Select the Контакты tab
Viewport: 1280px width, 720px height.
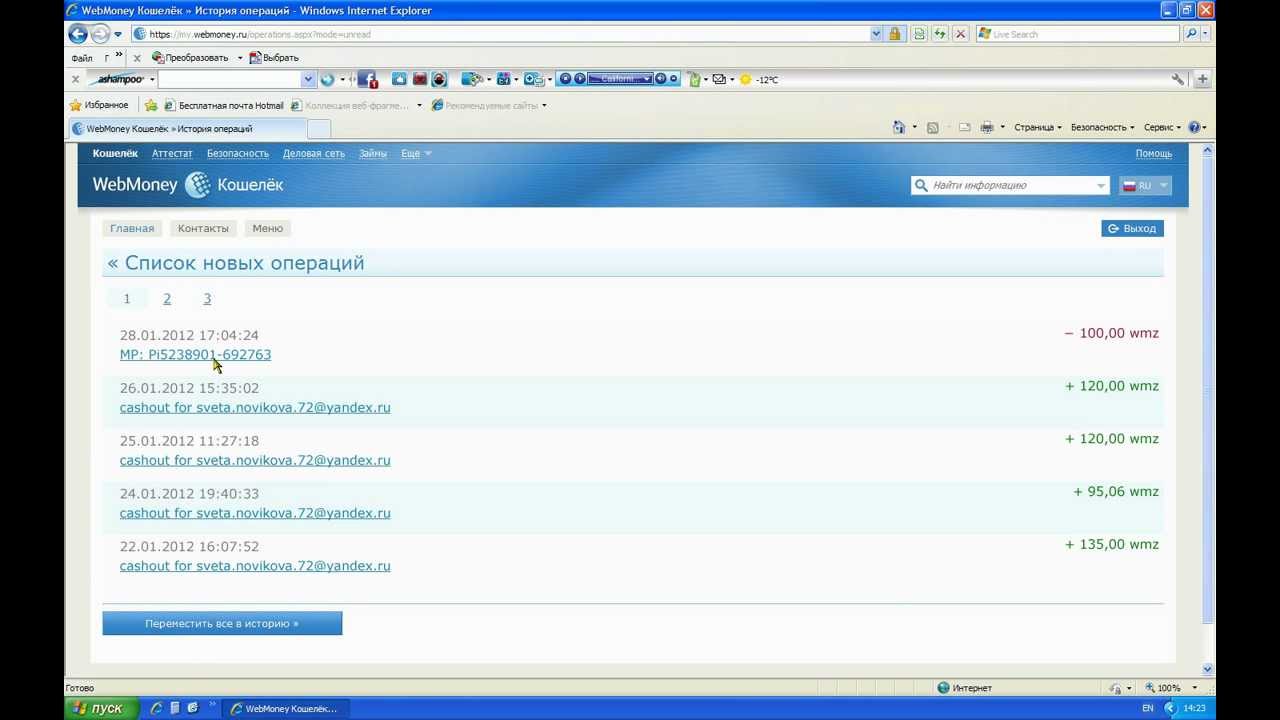(203, 228)
